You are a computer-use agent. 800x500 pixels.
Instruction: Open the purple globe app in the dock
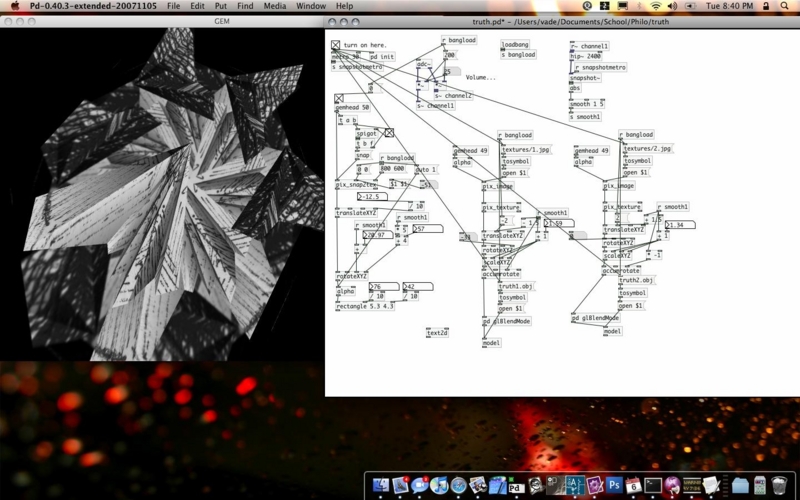[x=672, y=485]
